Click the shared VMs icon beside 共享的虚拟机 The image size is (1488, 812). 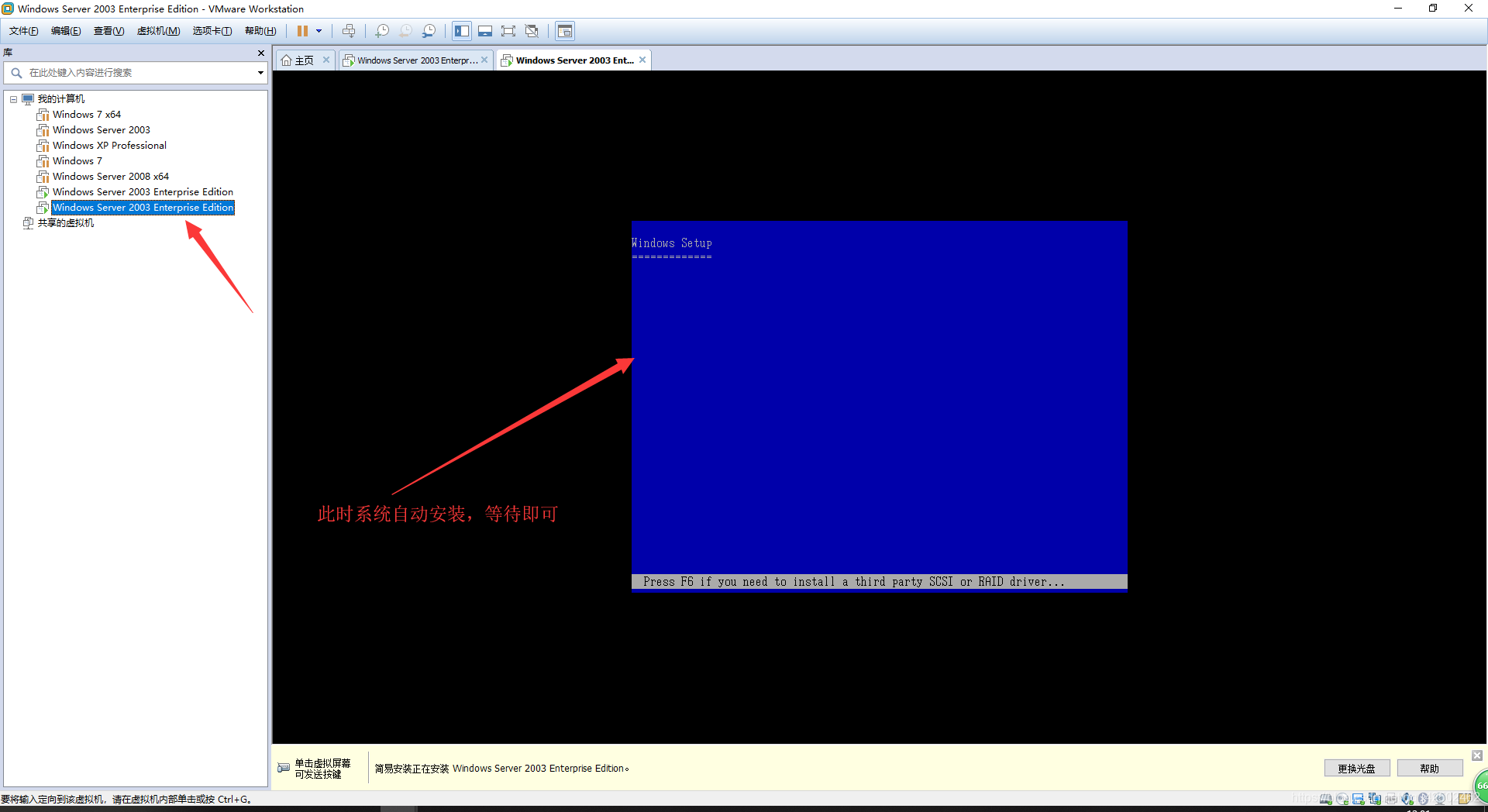click(28, 223)
